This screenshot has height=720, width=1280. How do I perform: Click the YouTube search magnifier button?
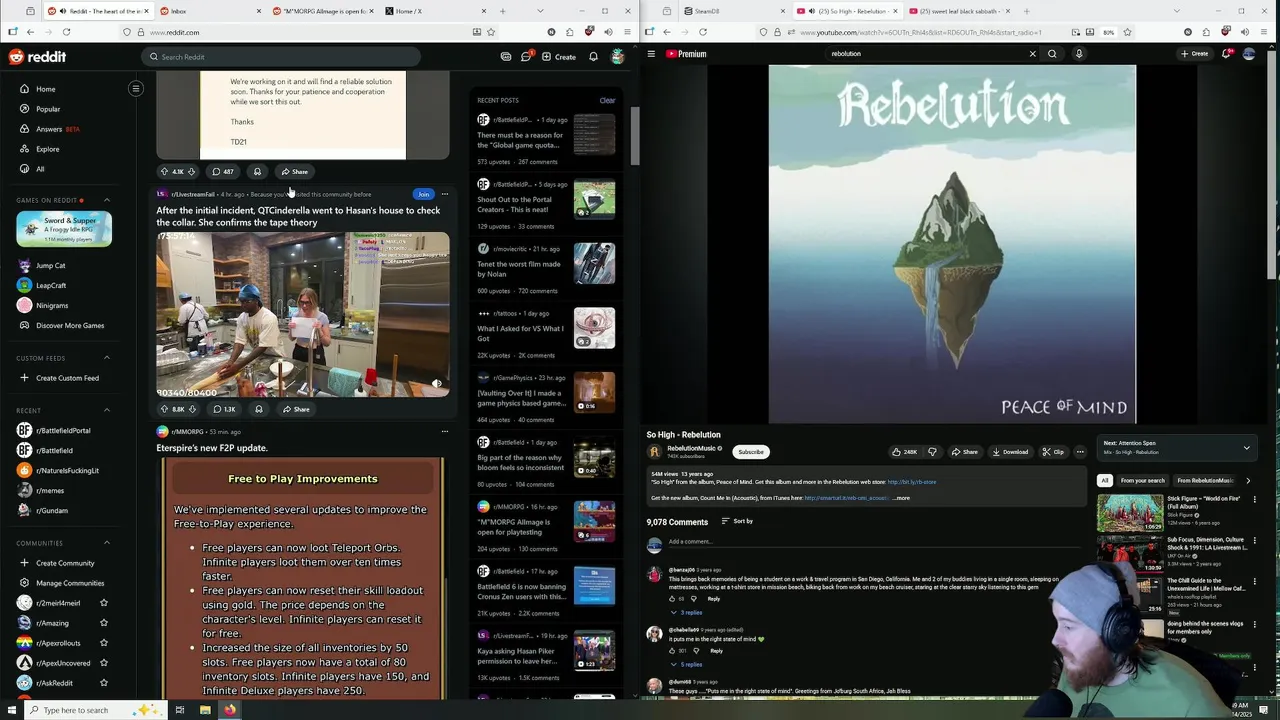pyautogui.click(x=1052, y=54)
